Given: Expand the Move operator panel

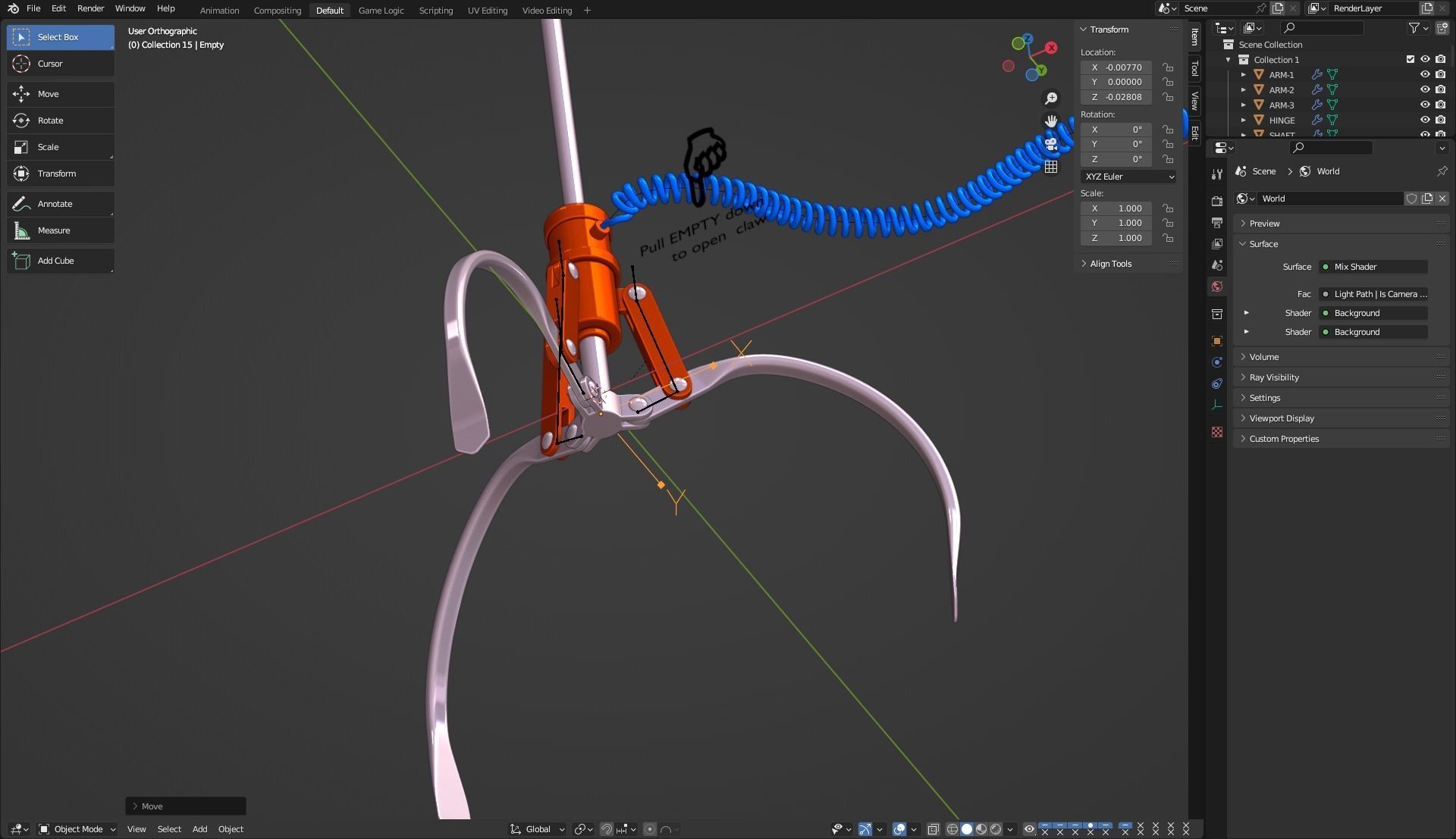Looking at the screenshot, I should [186, 806].
